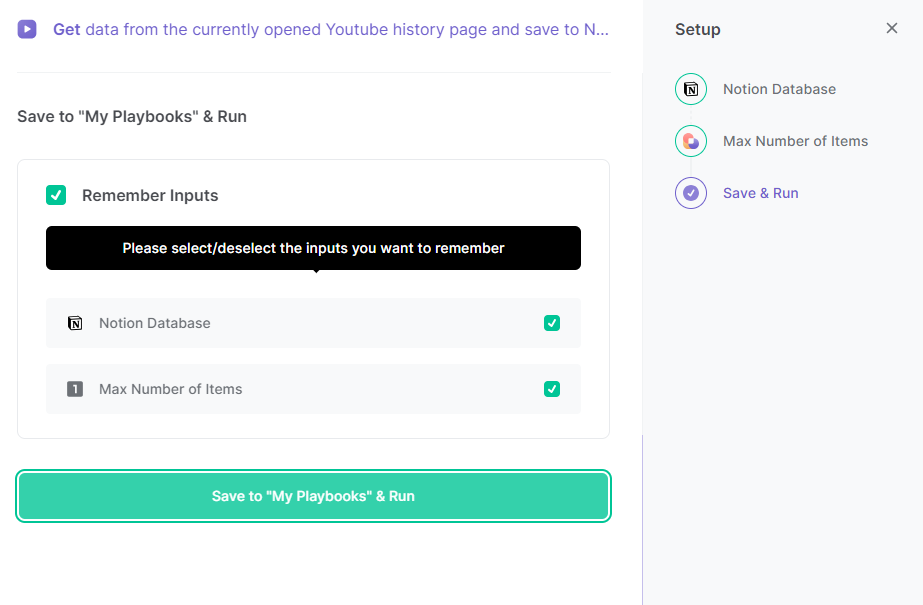The height and width of the screenshot is (605, 923).
Task: Click the "1" icon beside Max Number of Items
Action: point(75,389)
